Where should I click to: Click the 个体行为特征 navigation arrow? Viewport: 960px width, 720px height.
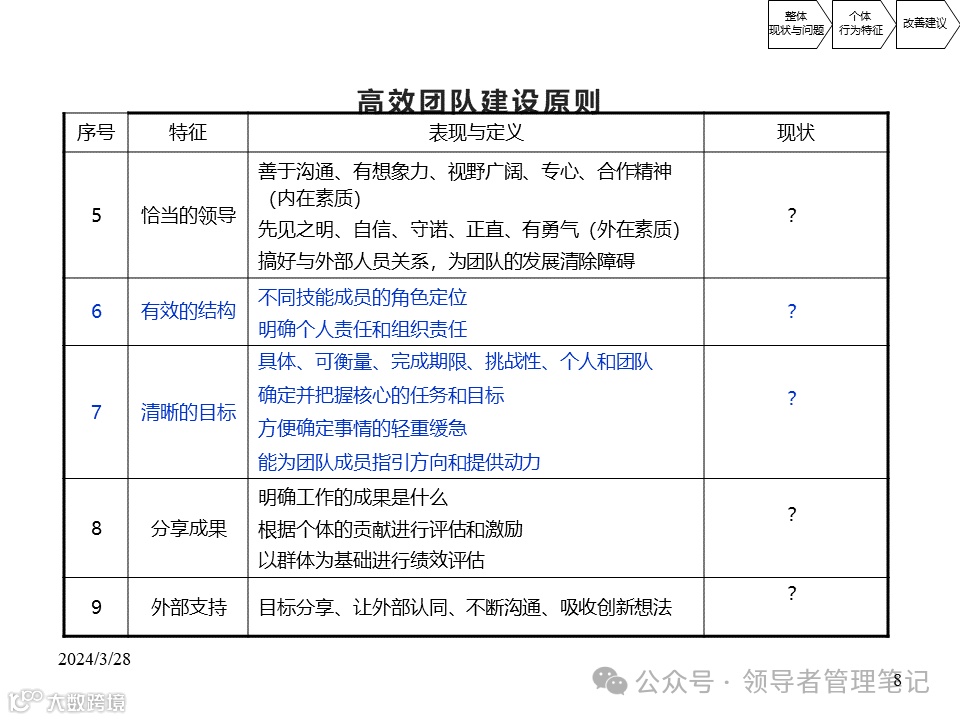862,24
